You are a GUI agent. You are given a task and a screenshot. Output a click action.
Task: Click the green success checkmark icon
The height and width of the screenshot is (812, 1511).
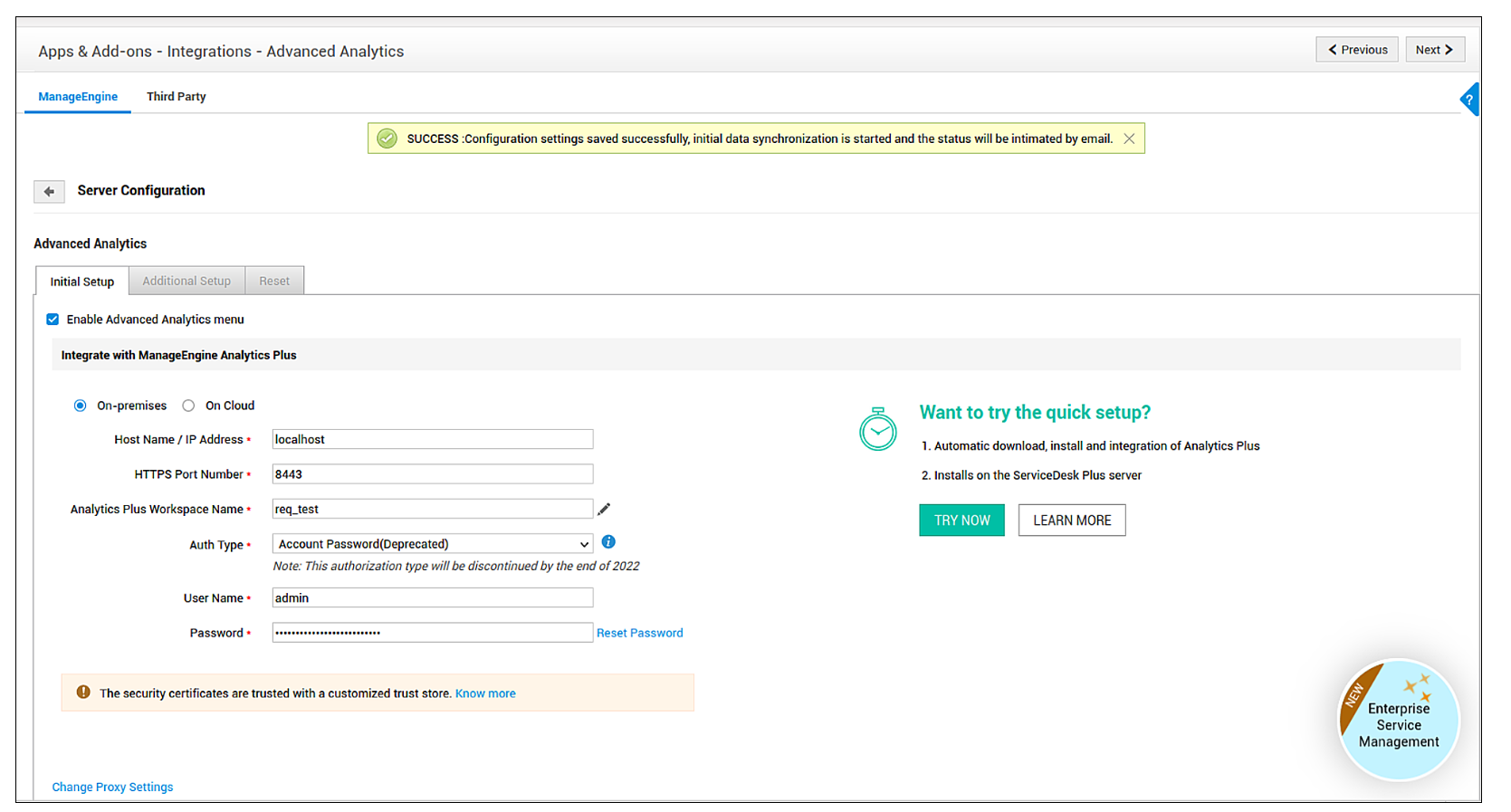click(387, 139)
